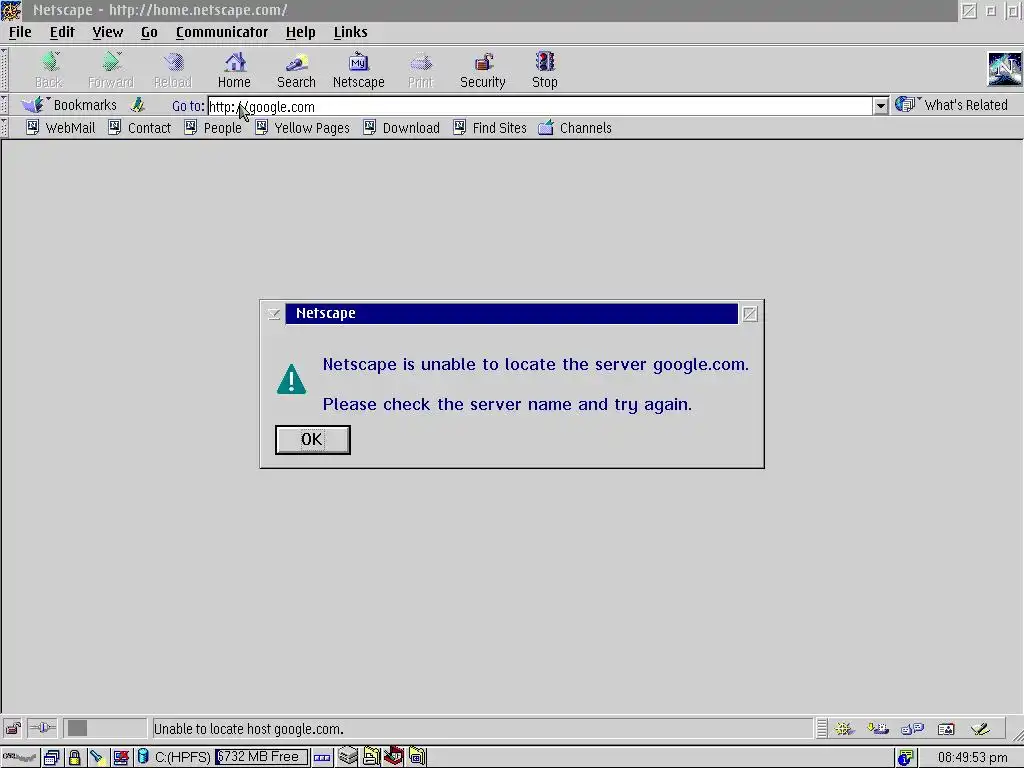Image resolution: width=1024 pixels, height=768 pixels.
Task: Click the C: drive cylinder icon
Action: coord(143,757)
